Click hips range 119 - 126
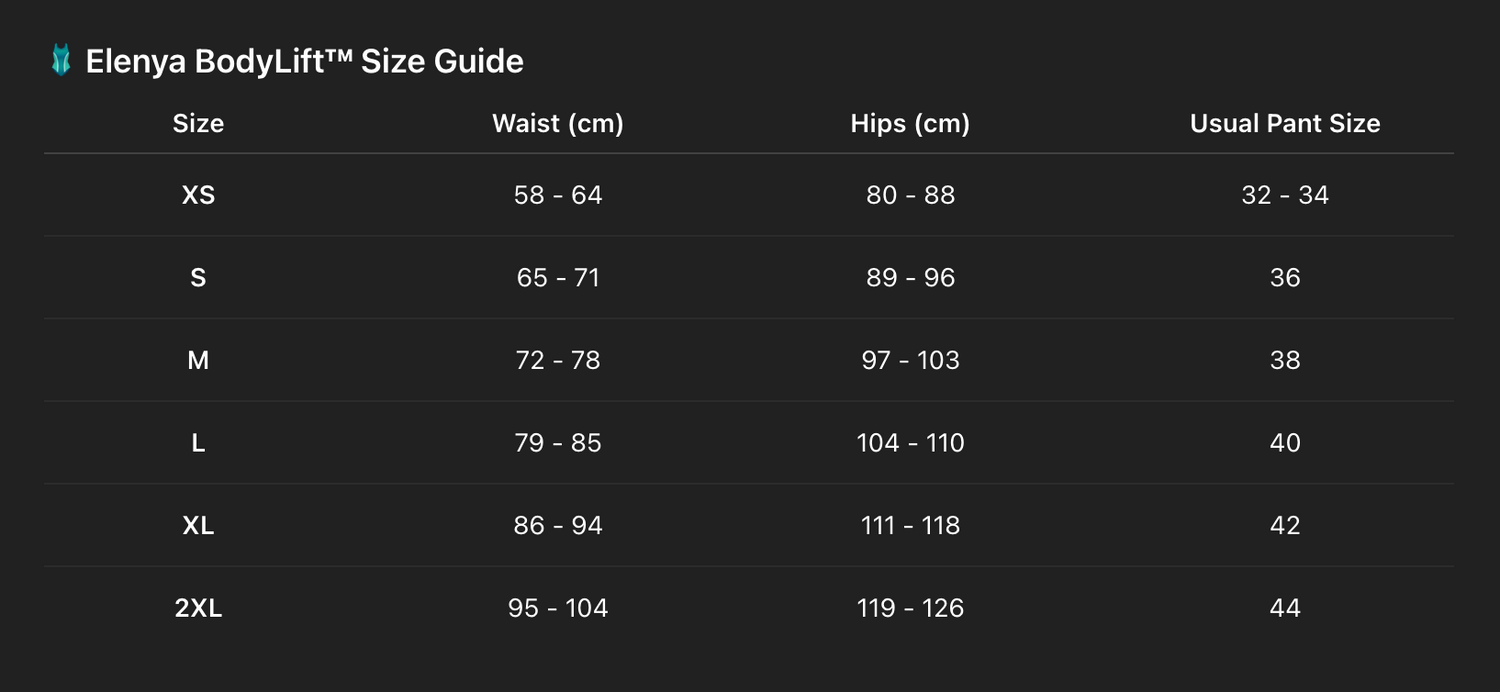Image resolution: width=1500 pixels, height=692 pixels. [910, 608]
